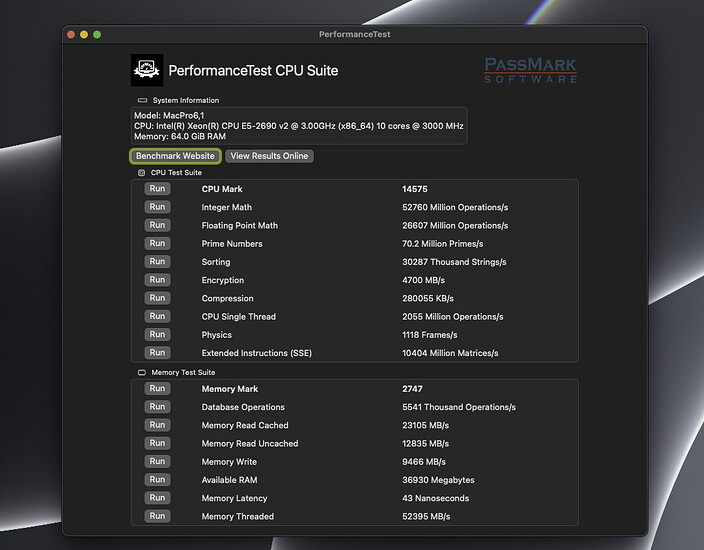Image resolution: width=704 pixels, height=550 pixels.
Task: Launch the Compression test
Action: 157,298
